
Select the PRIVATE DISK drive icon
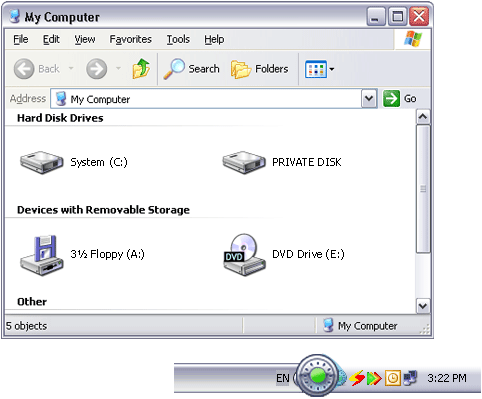(x=244, y=162)
